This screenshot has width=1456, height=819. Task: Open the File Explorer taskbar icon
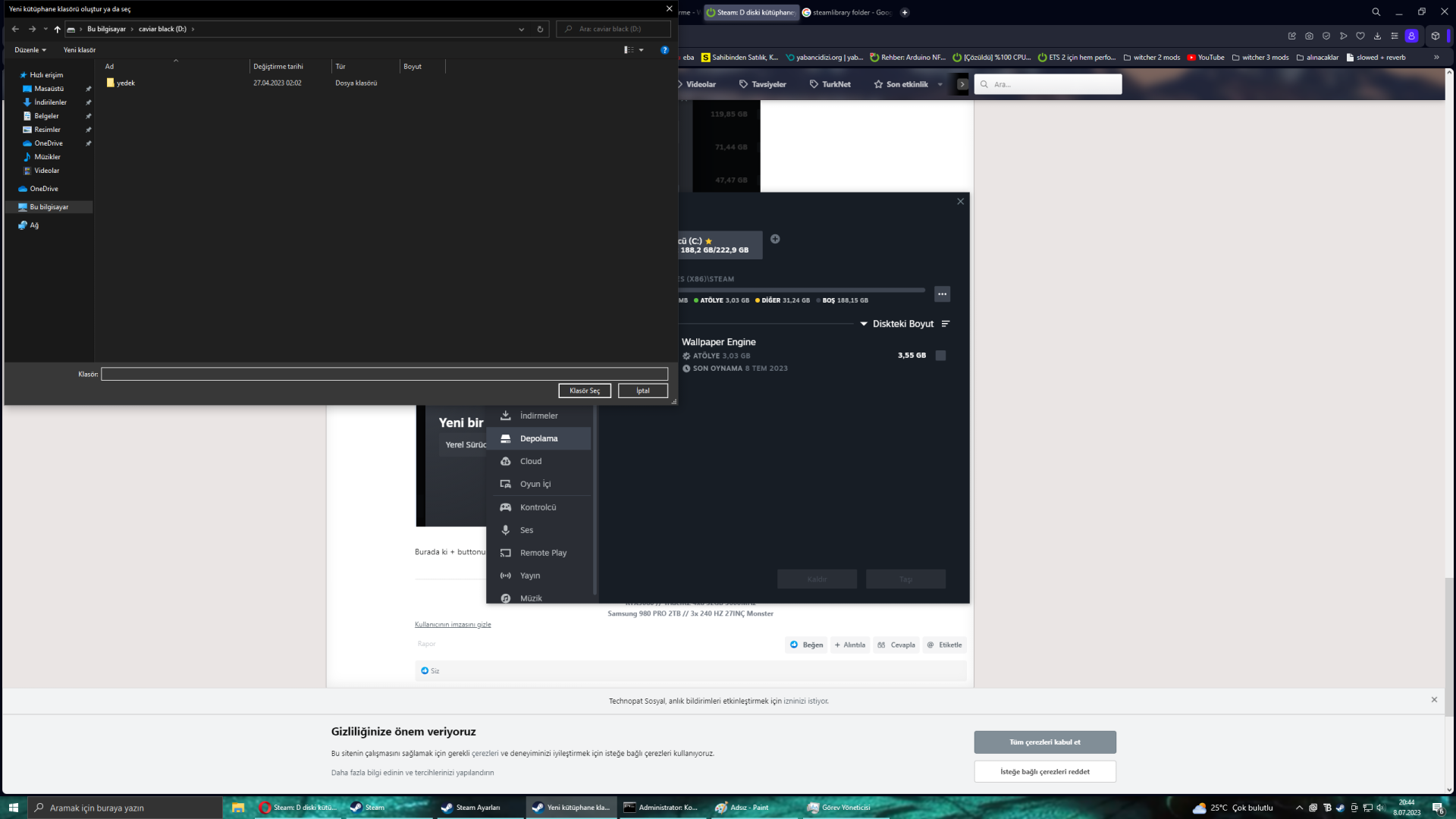238,808
